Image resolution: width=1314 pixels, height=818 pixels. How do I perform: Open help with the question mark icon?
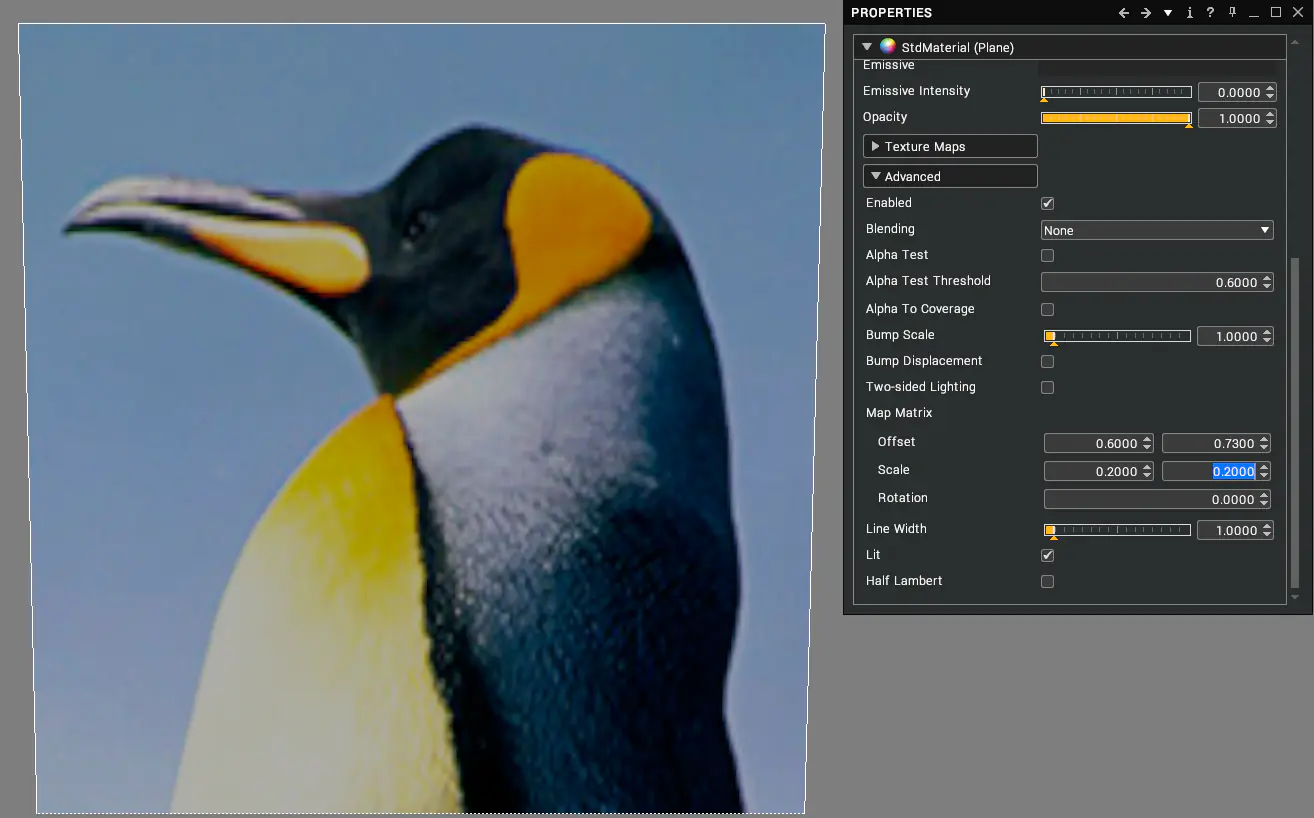pos(1210,13)
